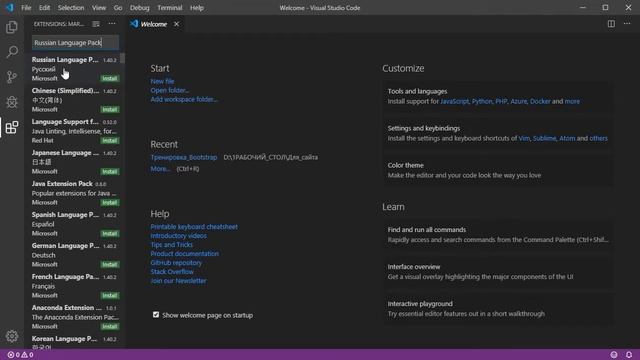The image size is (640, 360).
Task: Clear extensions search results icon
Action: (96, 24)
